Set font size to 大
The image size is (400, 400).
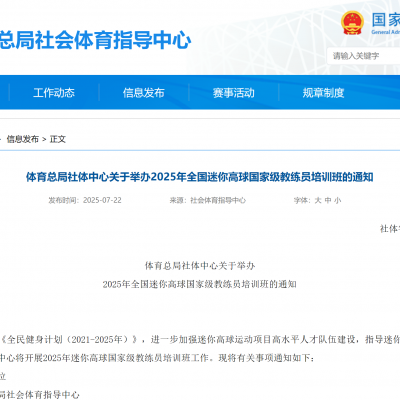pos(318,200)
